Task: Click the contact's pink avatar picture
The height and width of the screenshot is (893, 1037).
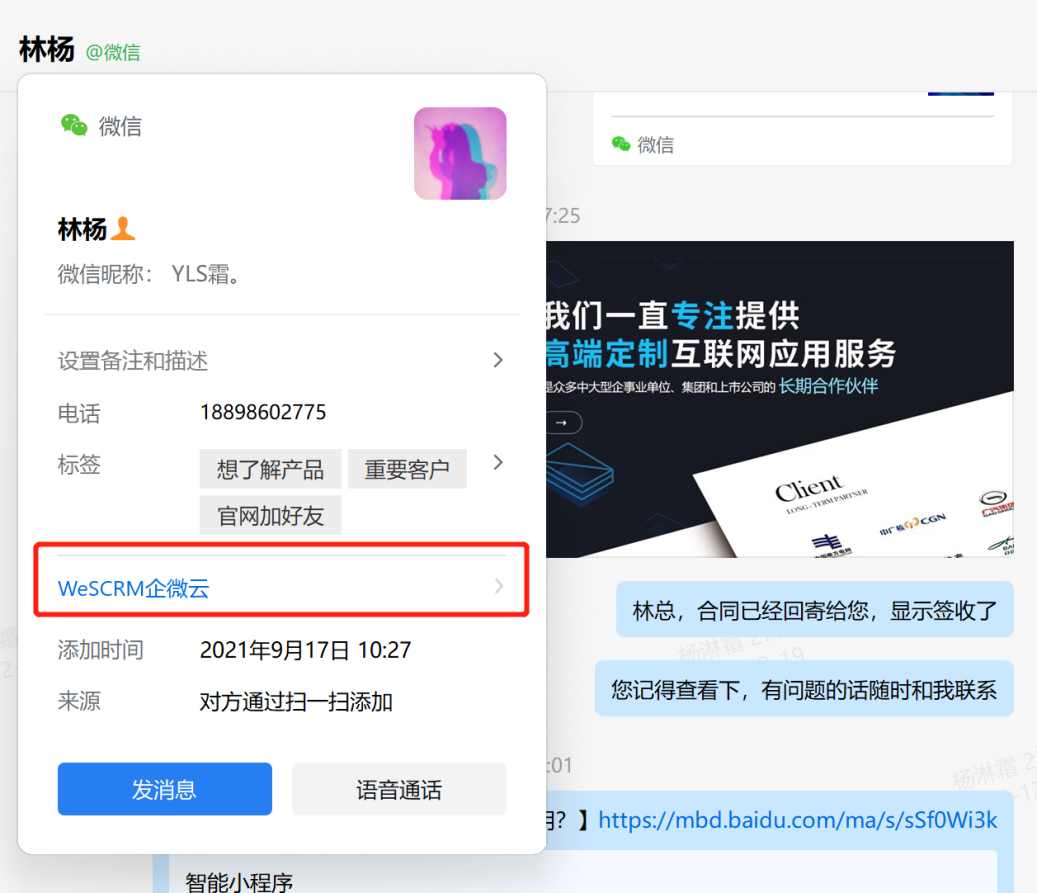Action: [x=460, y=154]
